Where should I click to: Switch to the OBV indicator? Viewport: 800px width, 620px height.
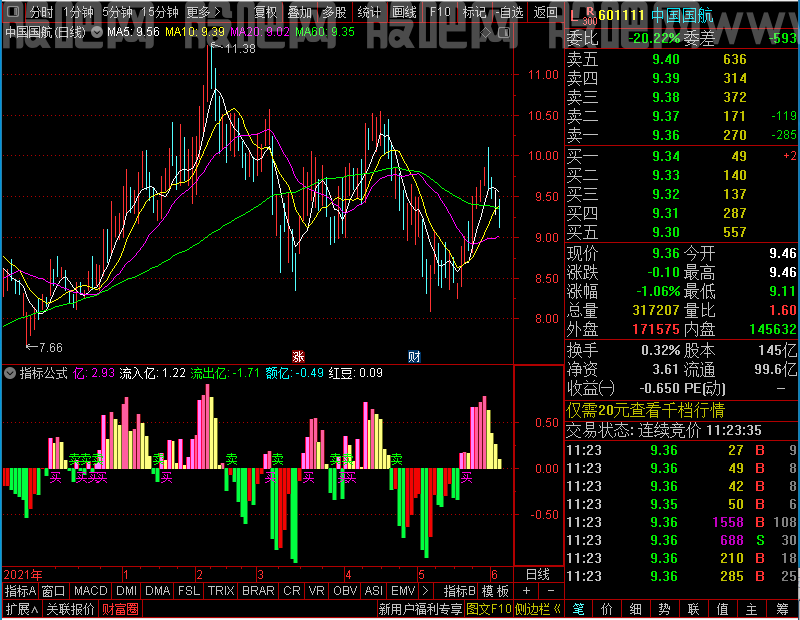(345, 591)
